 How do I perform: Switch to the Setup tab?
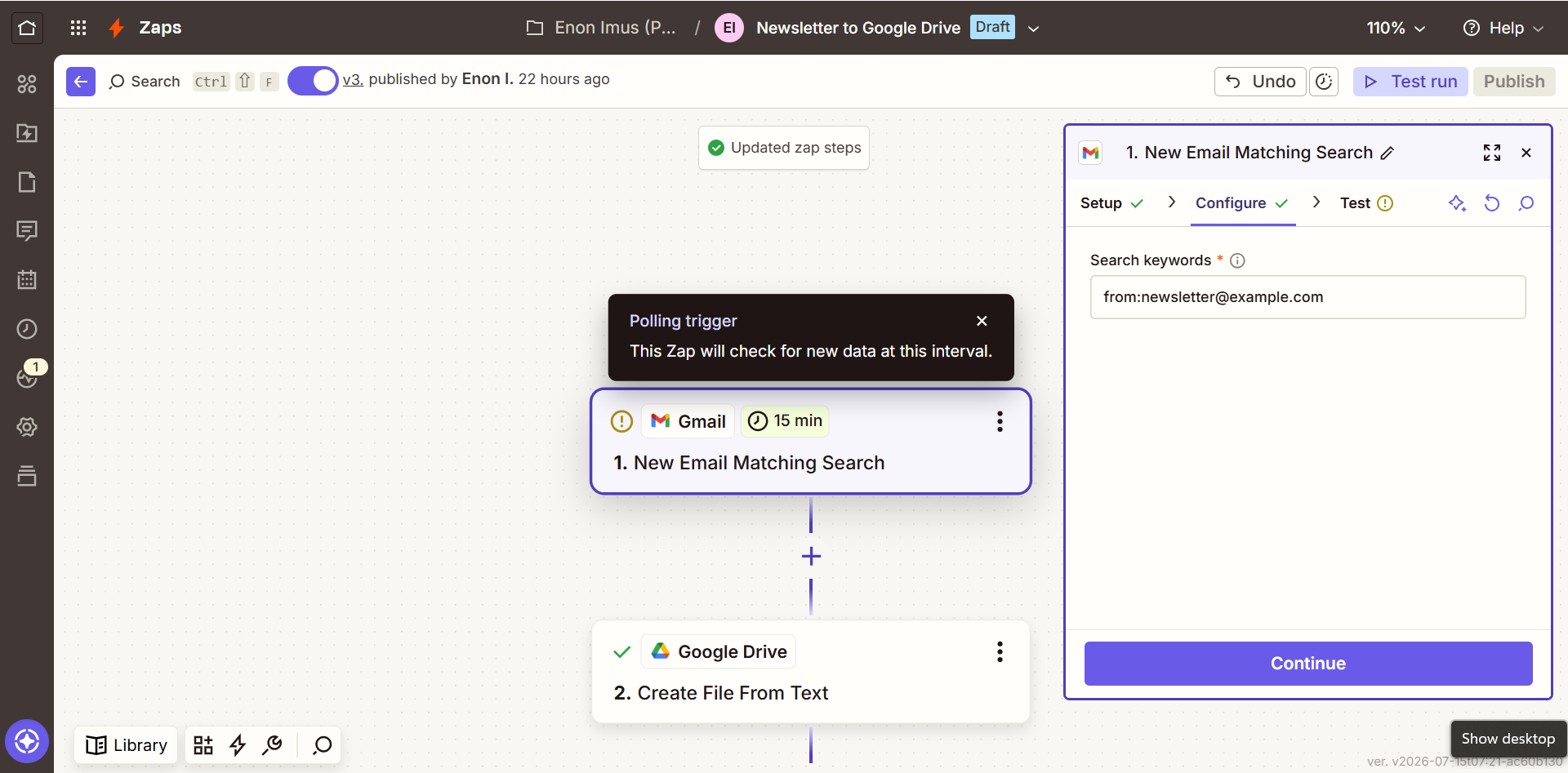tap(1111, 203)
